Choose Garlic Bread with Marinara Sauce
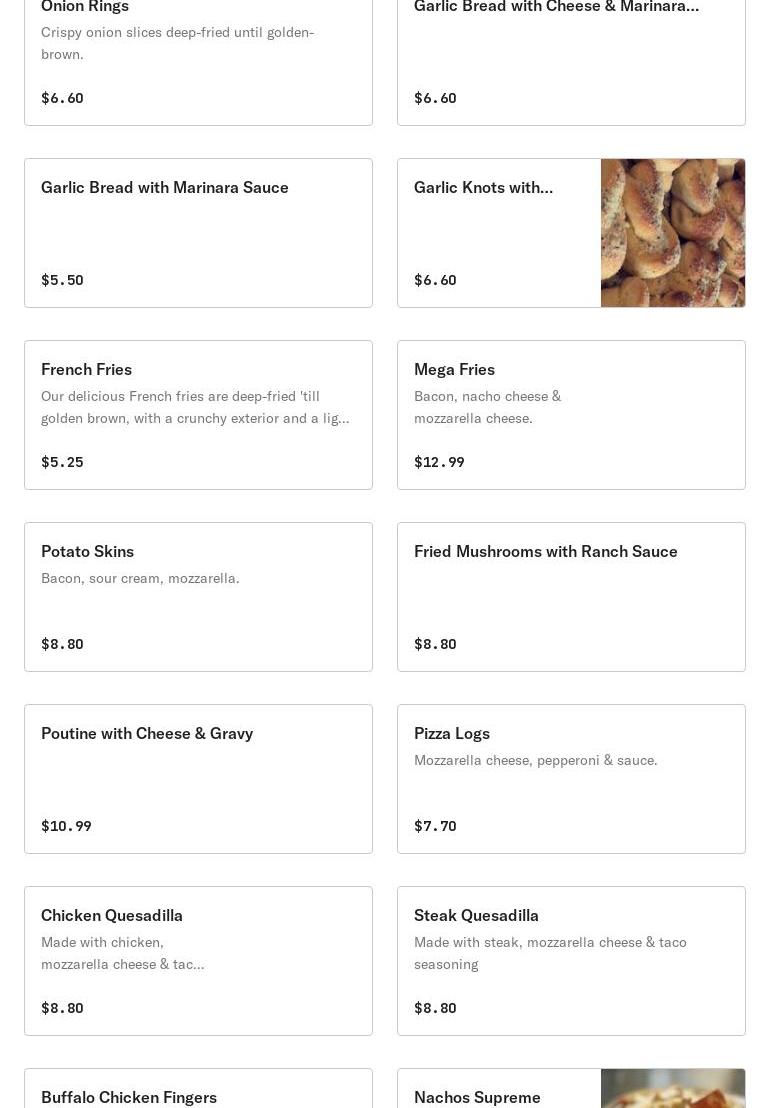 198,232
